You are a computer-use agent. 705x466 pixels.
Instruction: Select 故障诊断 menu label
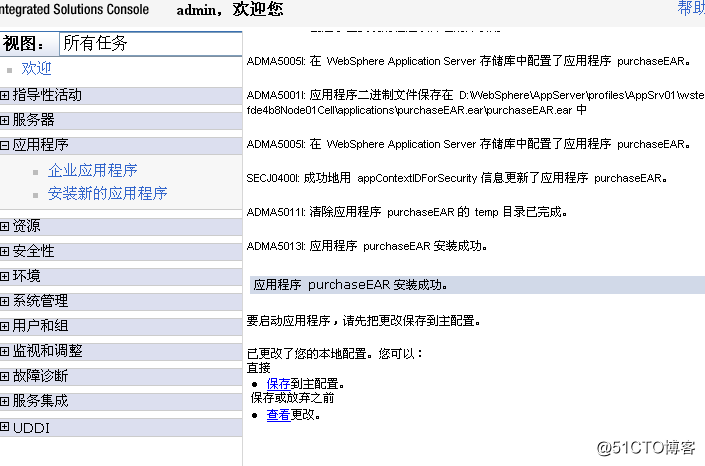click(x=40, y=376)
